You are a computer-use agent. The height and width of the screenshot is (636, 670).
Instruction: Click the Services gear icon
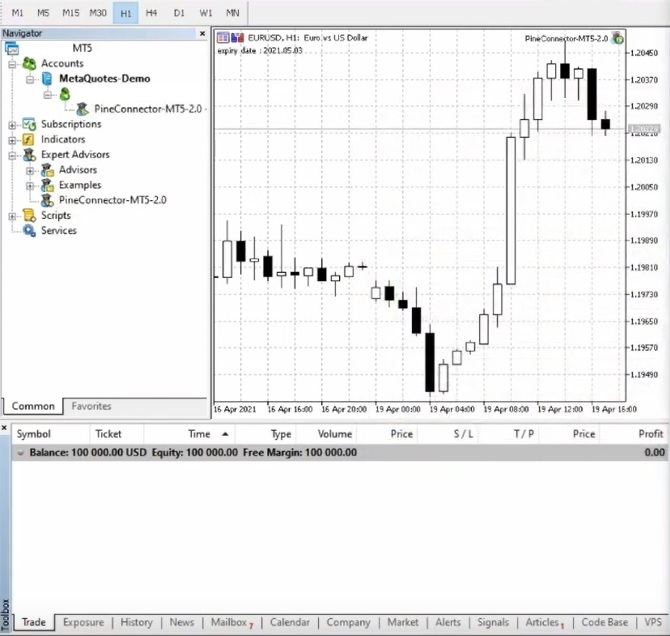click(29, 231)
